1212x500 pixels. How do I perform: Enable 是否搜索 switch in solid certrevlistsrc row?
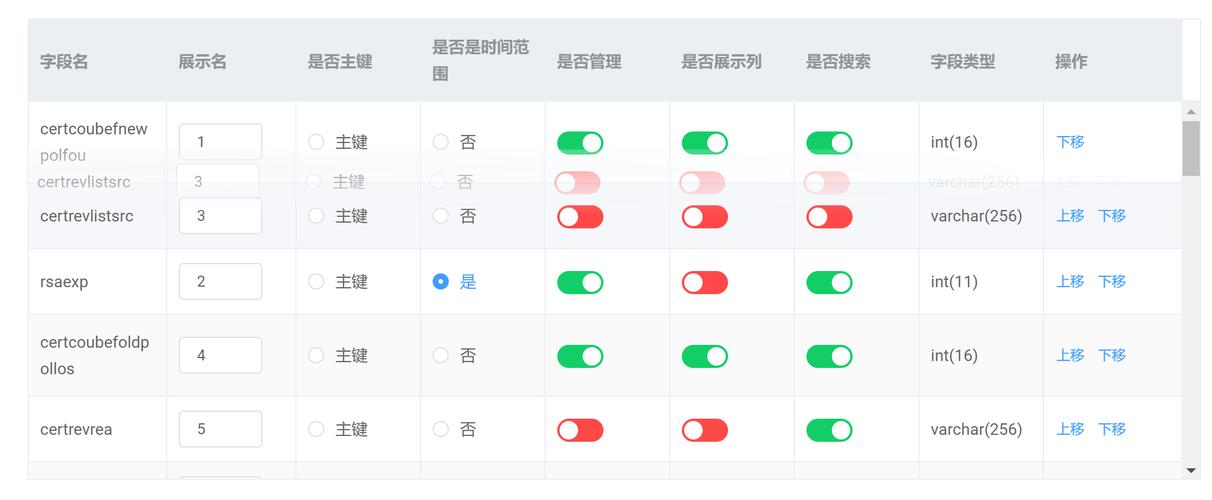(829, 217)
